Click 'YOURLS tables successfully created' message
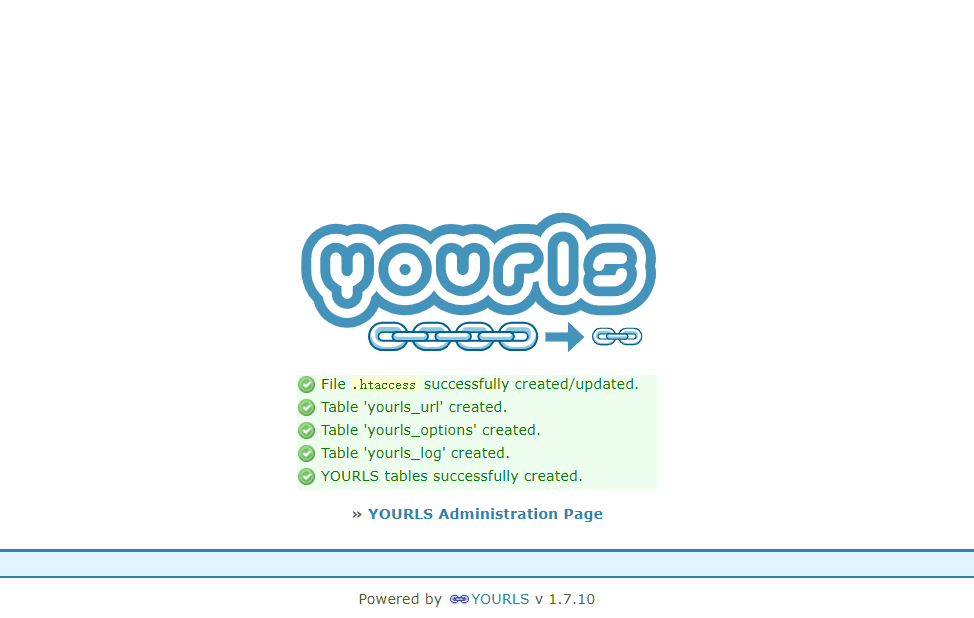This screenshot has width=974, height=618. [x=452, y=476]
